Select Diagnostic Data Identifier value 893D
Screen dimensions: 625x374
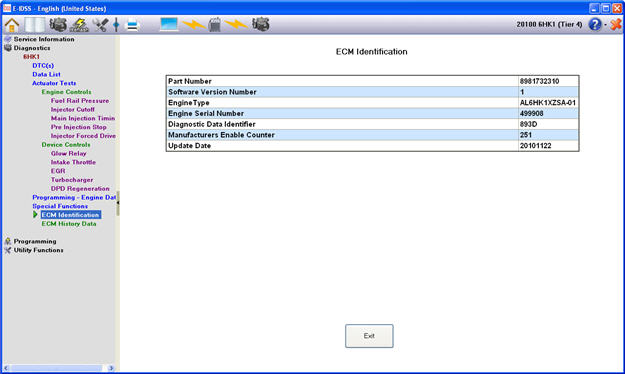pos(528,124)
